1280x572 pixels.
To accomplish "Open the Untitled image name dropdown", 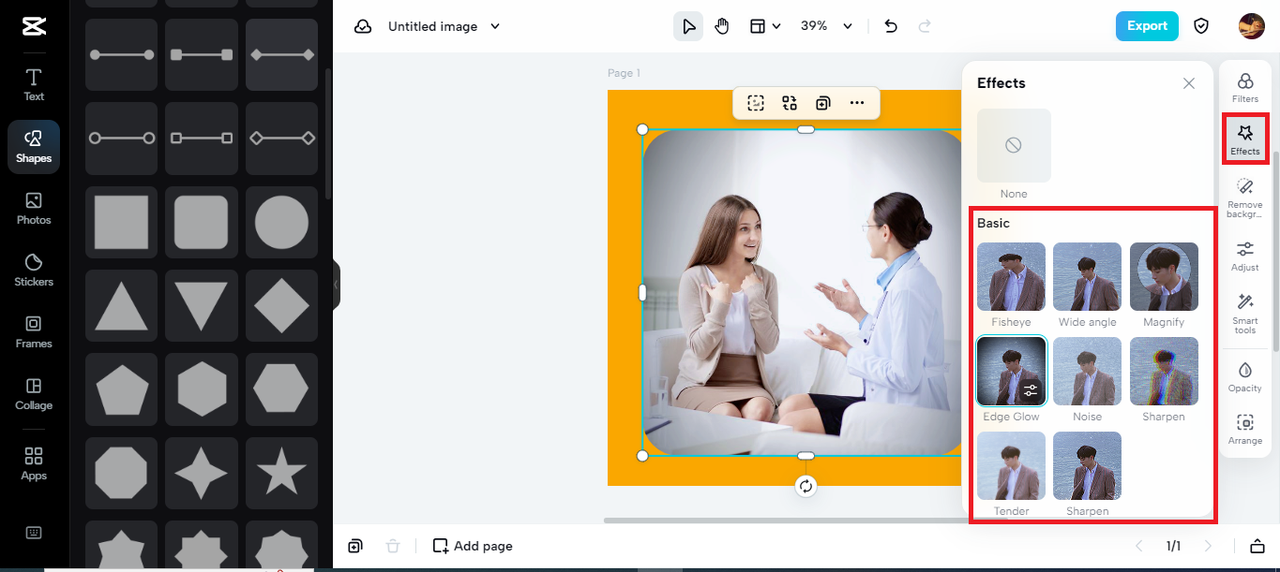I will [x=444, y=27].
